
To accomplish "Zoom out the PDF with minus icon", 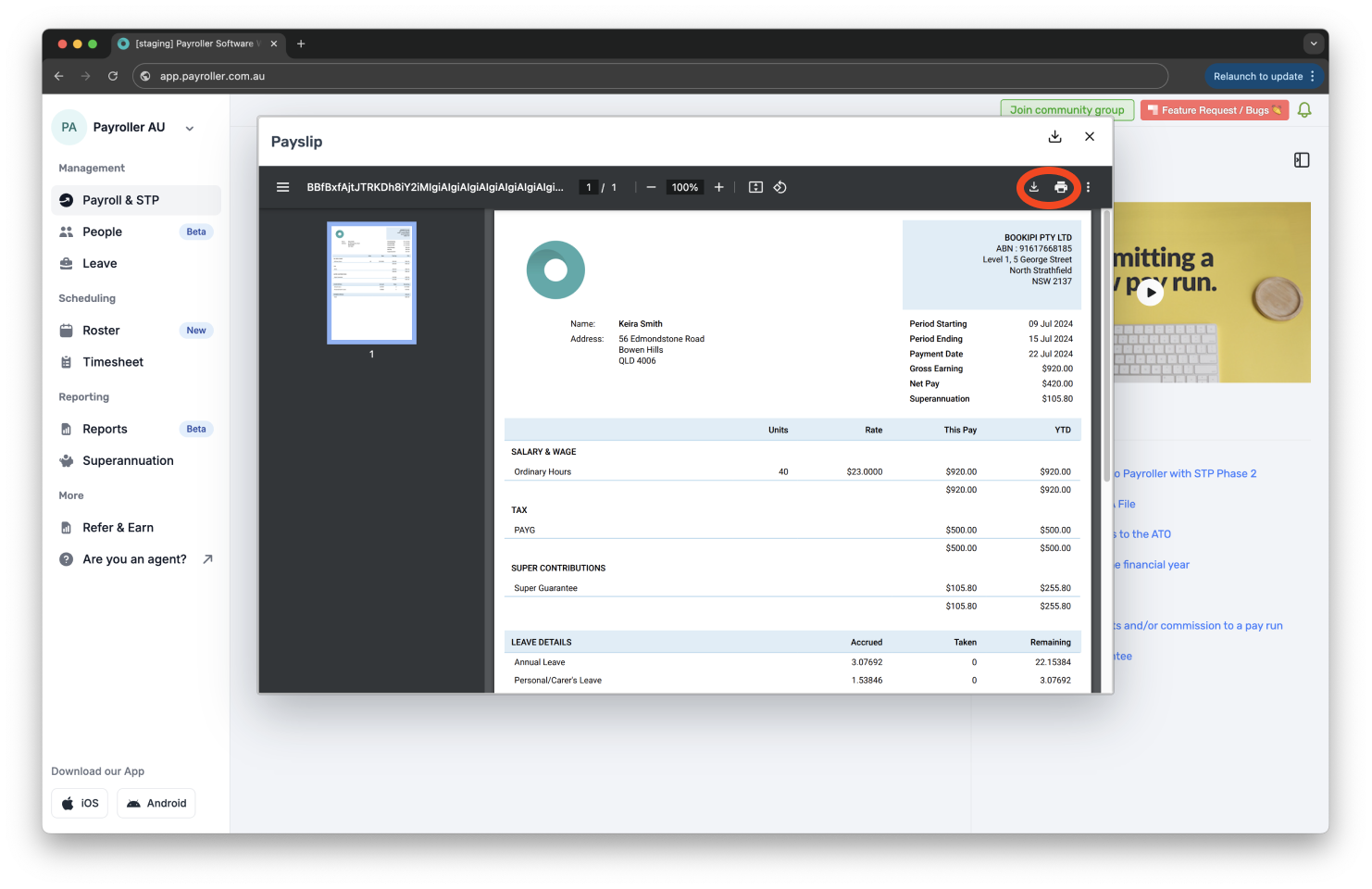I will [651, 187].
